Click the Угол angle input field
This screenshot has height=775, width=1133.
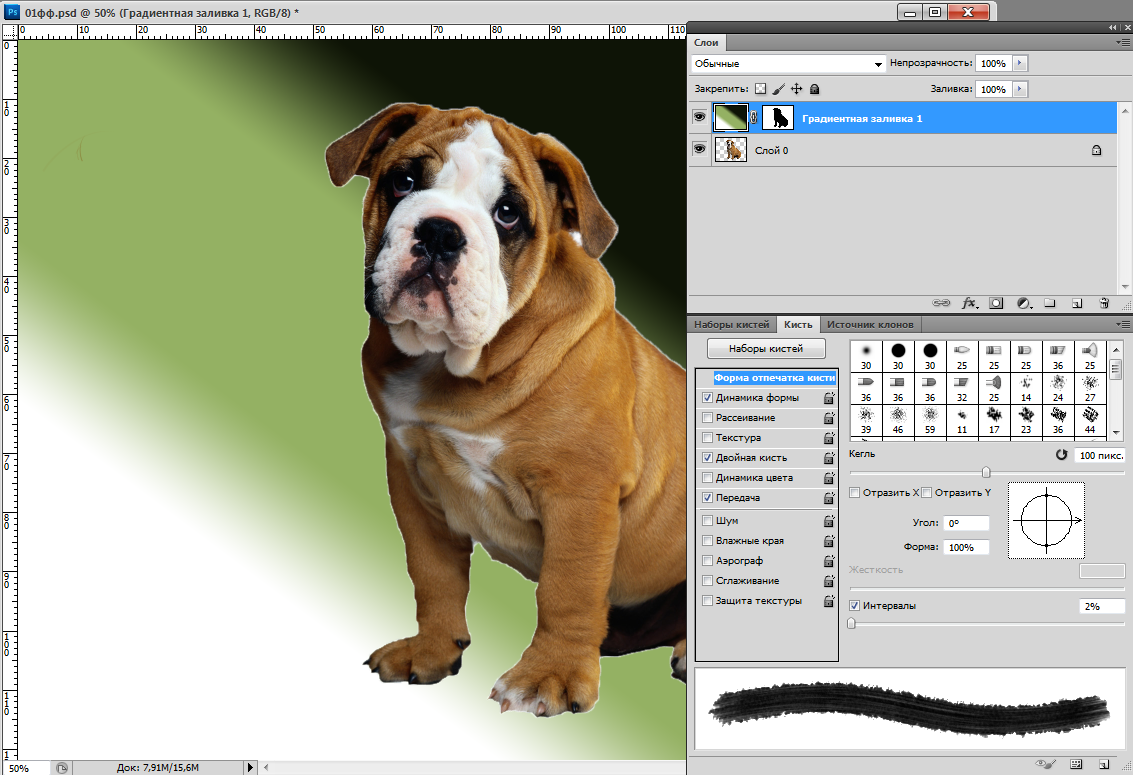[x=966, y=523]
